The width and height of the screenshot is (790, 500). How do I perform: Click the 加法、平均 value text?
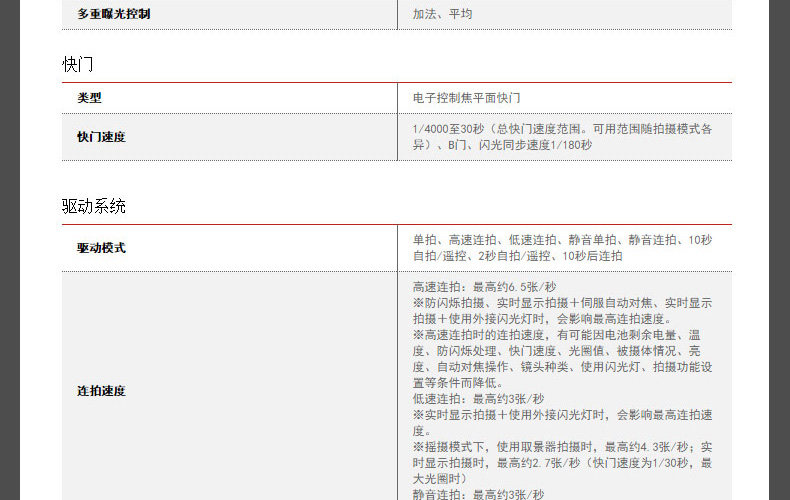(x=442, y=14)
